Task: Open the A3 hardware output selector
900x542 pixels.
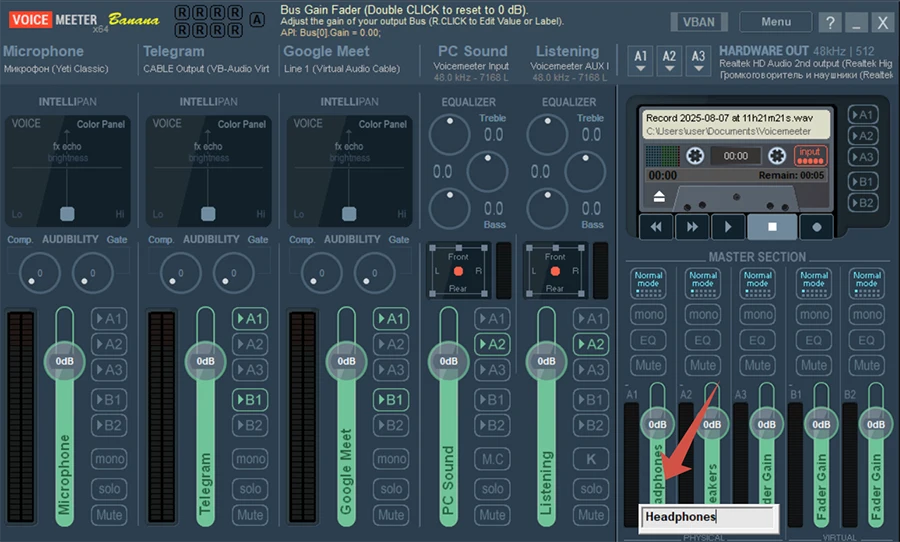Action: point(698,59)
